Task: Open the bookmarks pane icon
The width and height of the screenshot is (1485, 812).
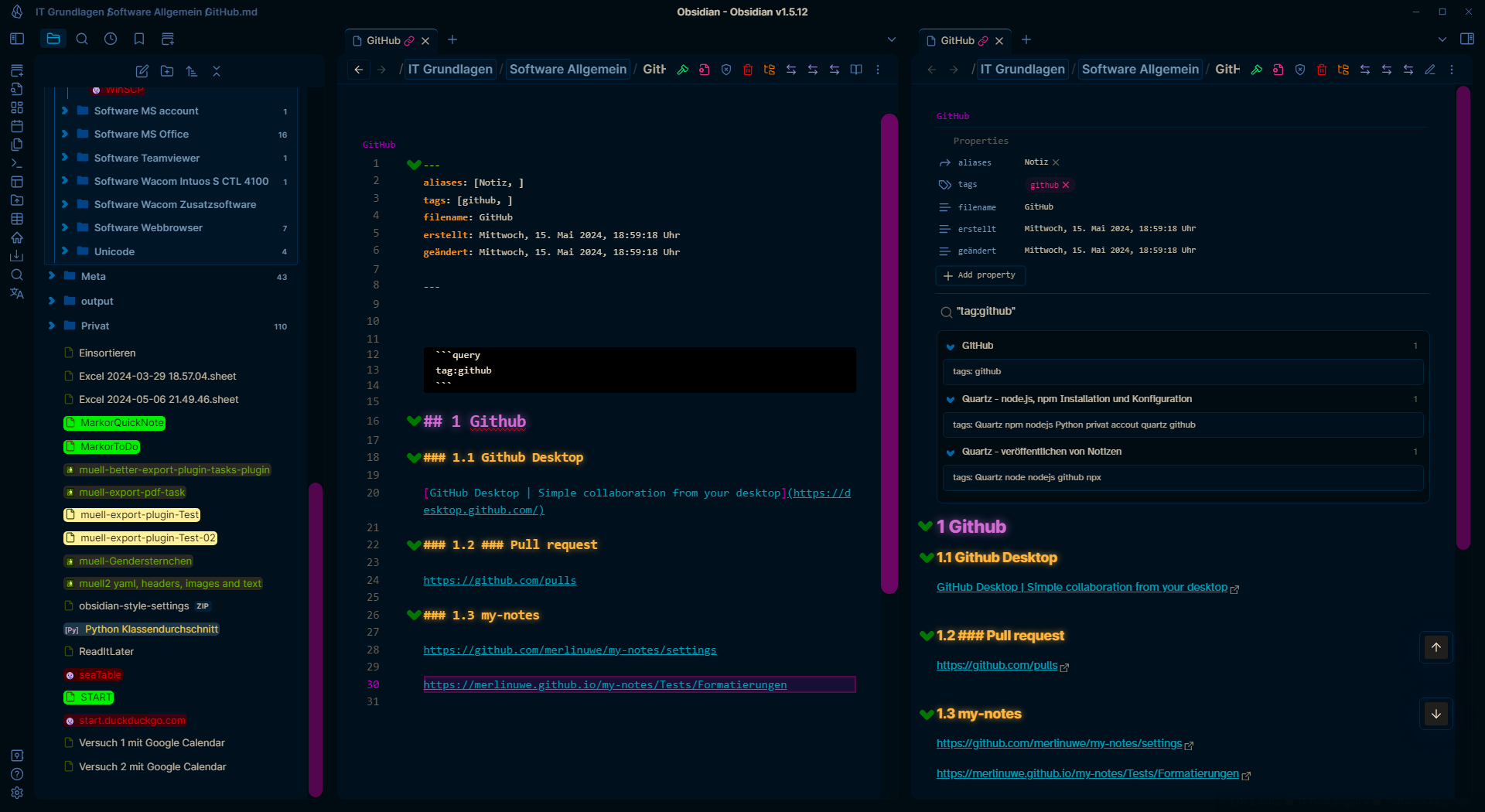Action: pos(139,39)
